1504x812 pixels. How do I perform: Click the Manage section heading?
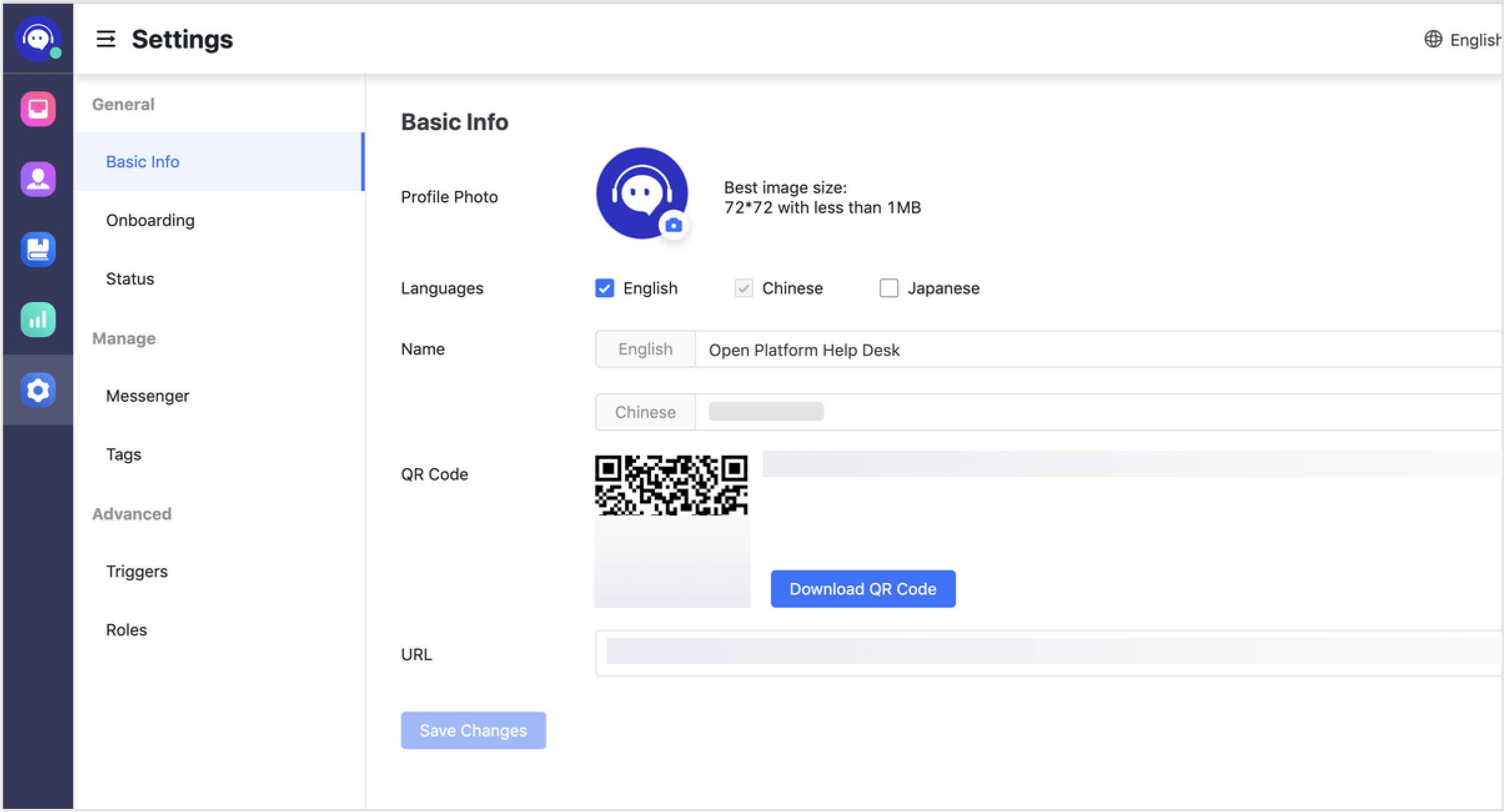124,338
